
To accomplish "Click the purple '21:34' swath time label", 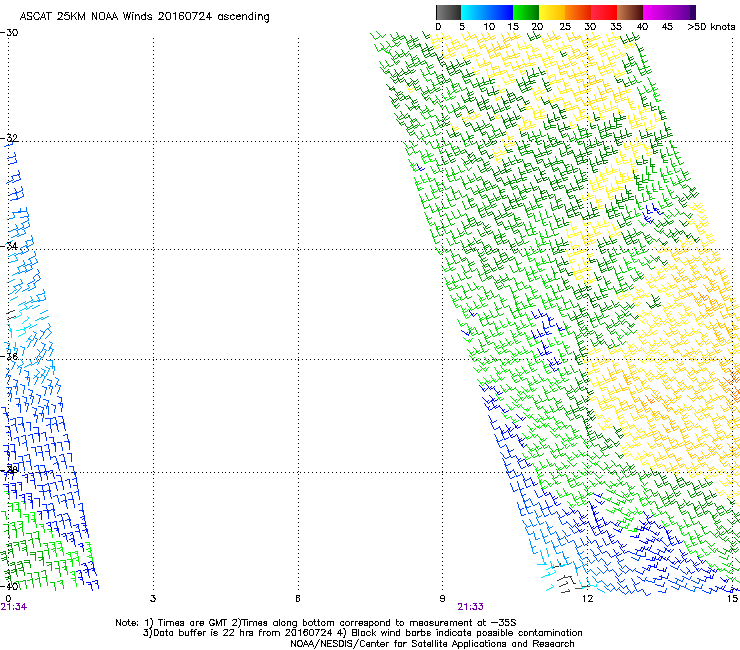I will coord(14,607).
